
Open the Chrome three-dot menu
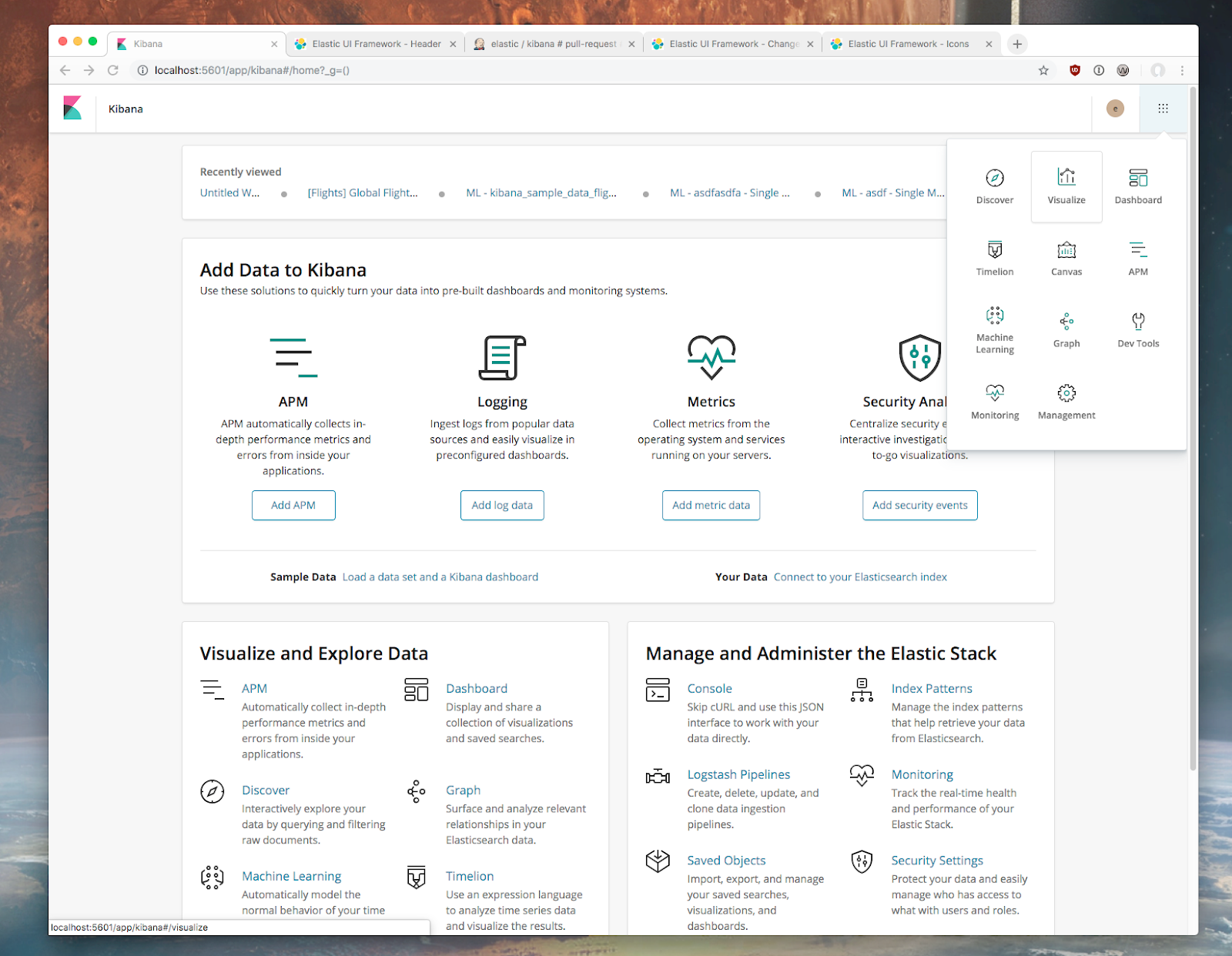[1182, 70]
